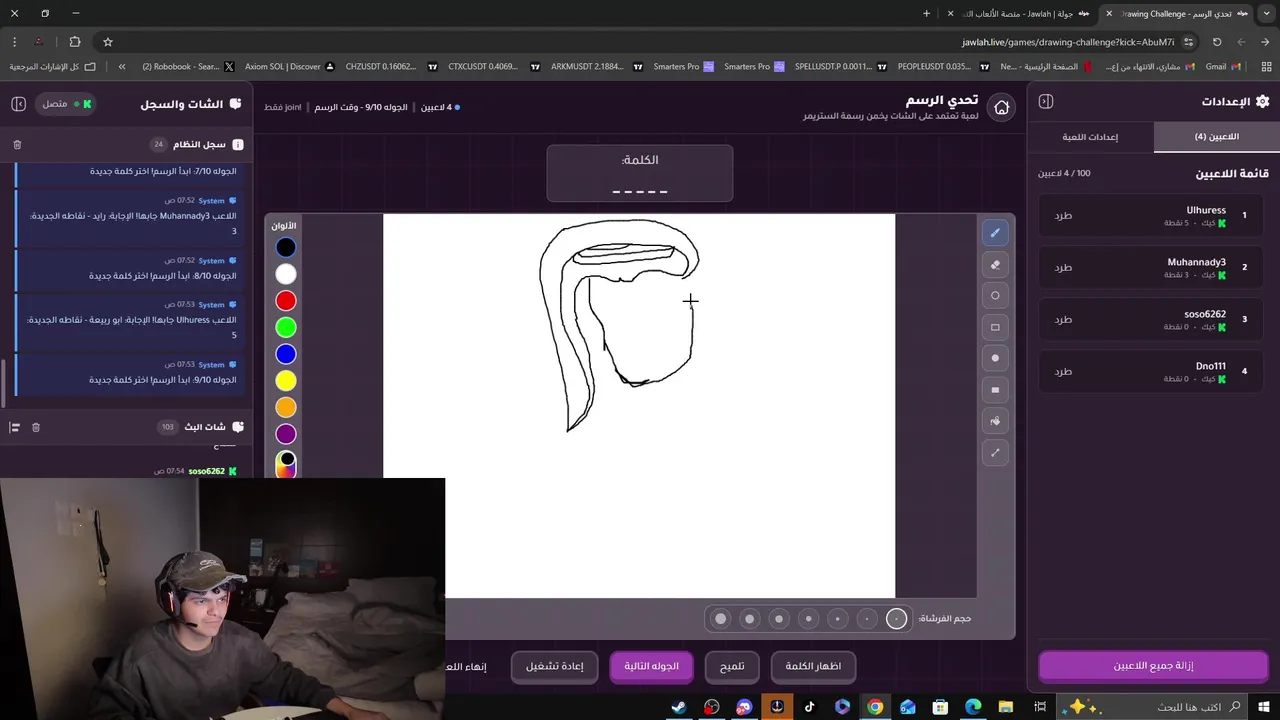Open Chrome's three-dot menu
1280x720 pixels.
14,42
